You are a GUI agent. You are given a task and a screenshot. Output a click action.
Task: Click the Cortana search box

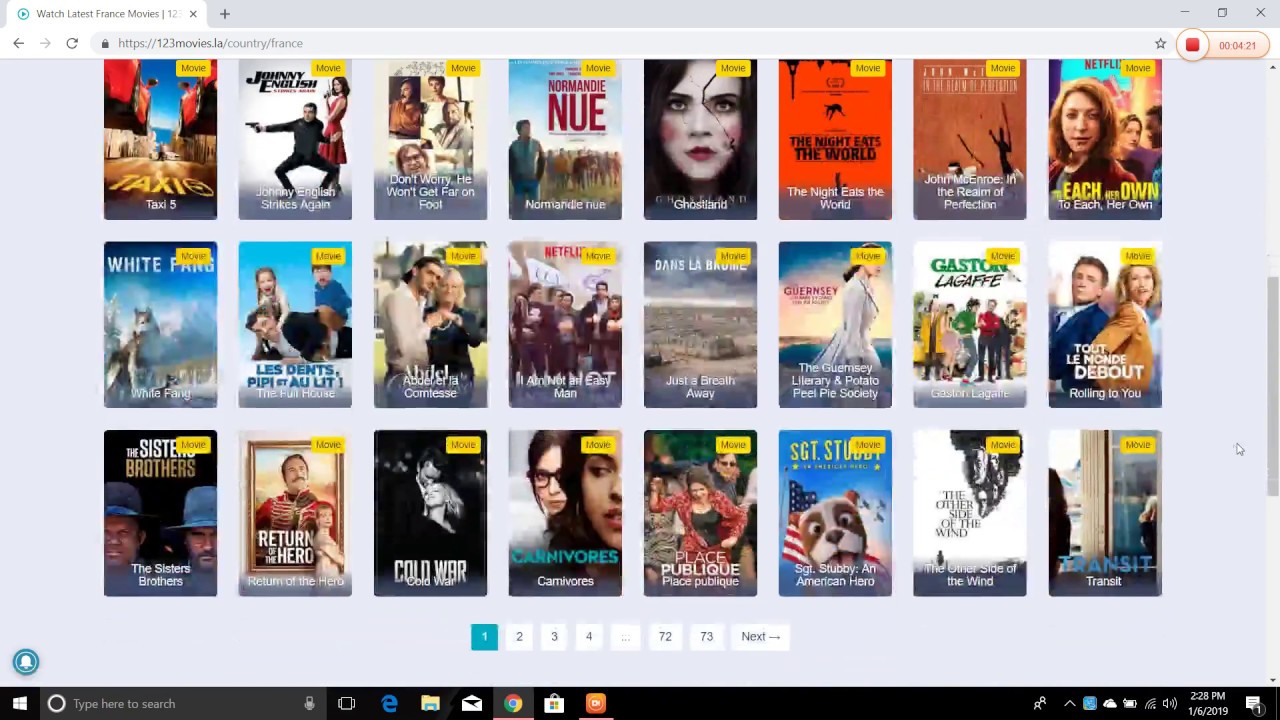pyautogui.click(x=182, y=704)
